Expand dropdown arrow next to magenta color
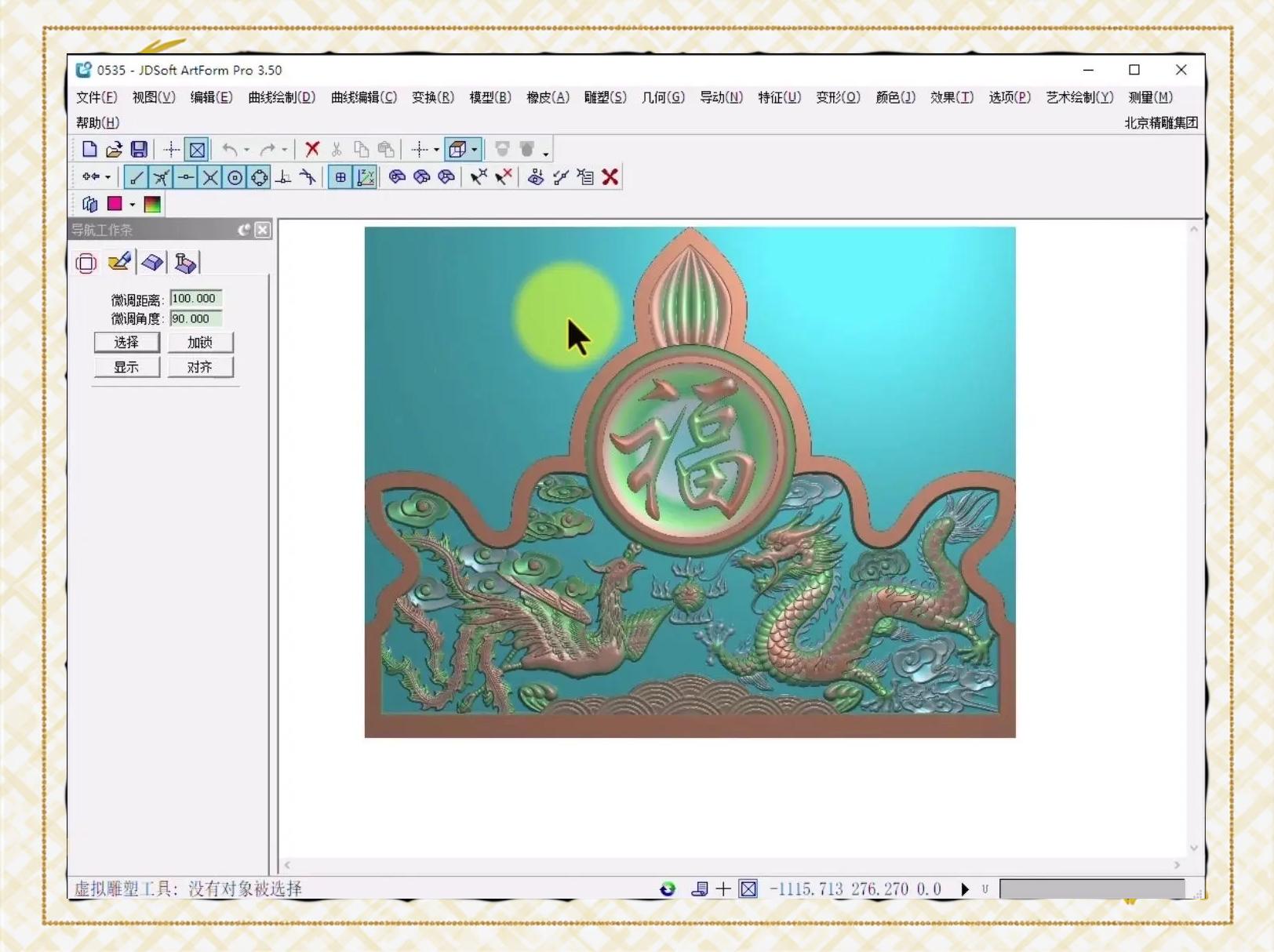This screenshot has width=1274, height=952. click(x=132, y=205)
